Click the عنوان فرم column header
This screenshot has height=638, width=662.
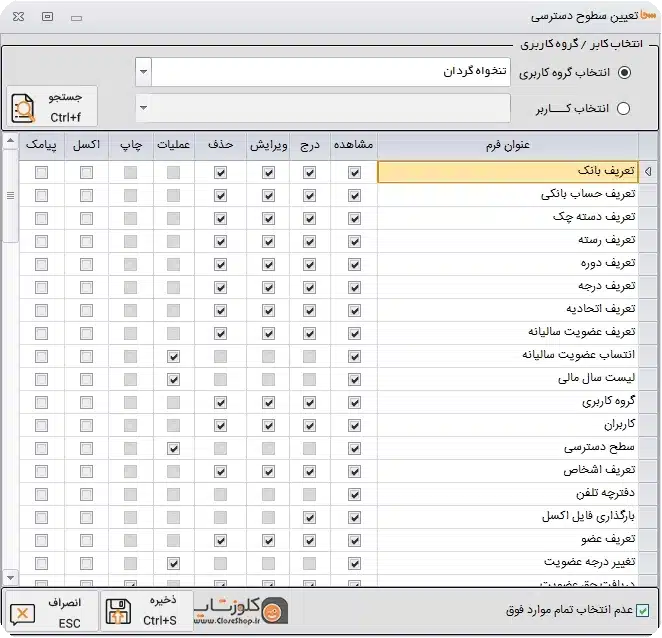(x=507, y=145)
